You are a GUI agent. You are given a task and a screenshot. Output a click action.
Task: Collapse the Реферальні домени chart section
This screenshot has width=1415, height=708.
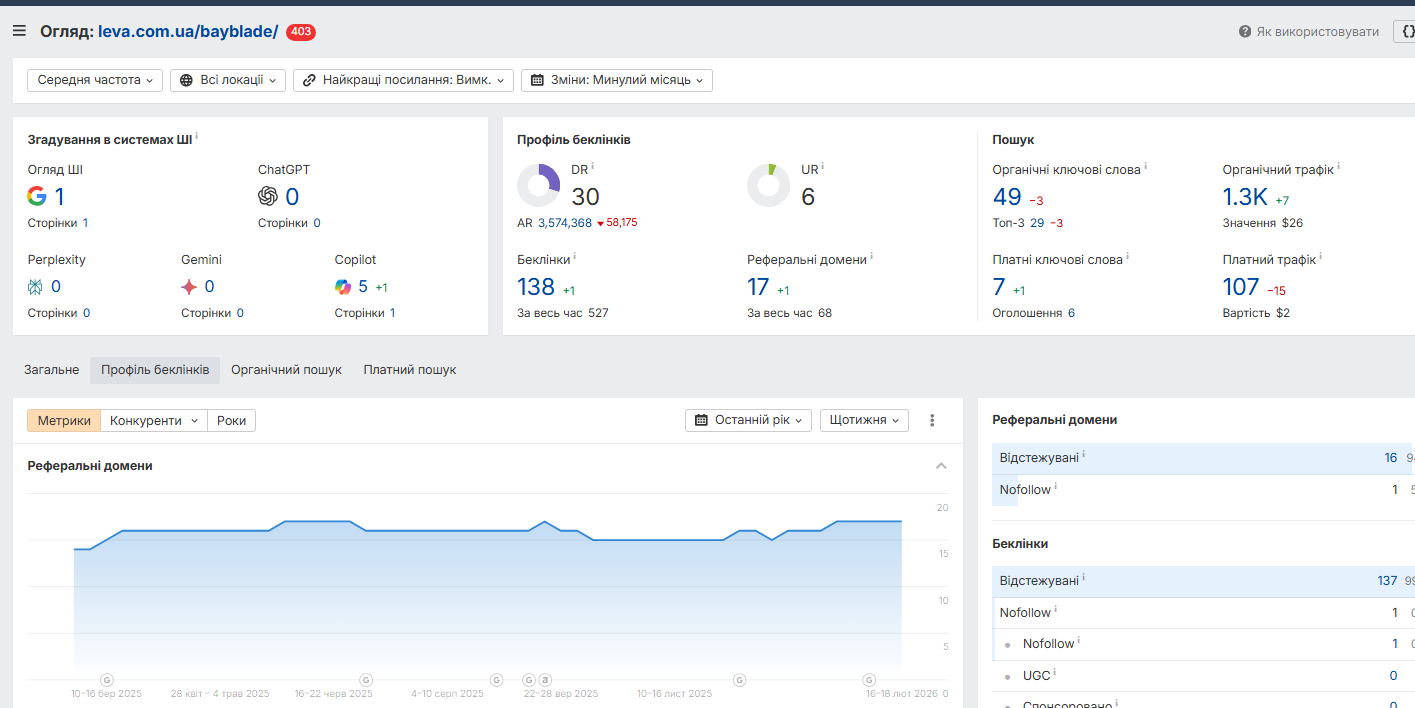(x=941, y=466)
